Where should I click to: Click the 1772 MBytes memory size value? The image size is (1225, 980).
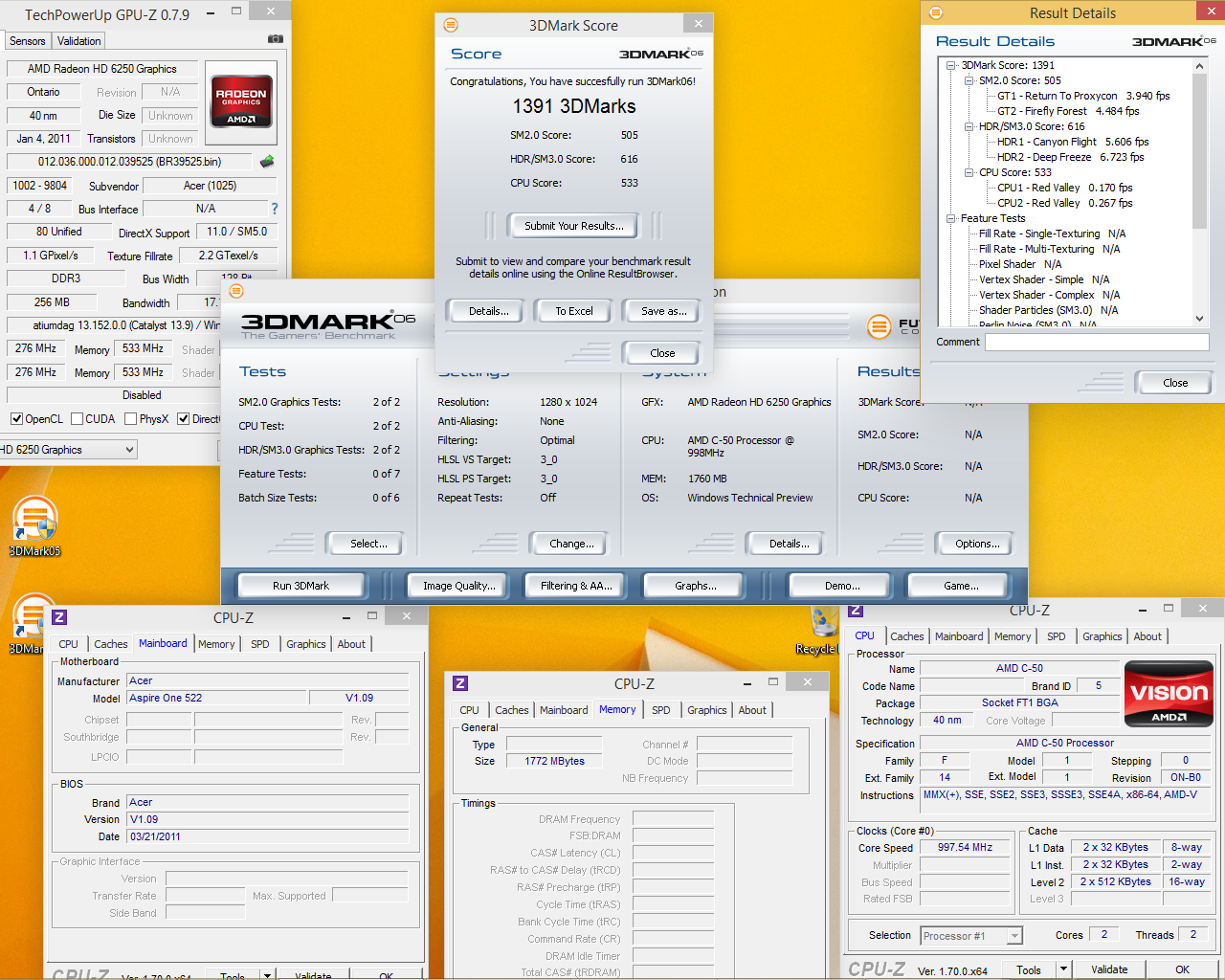pyautogui.click(x=554, y=761)
